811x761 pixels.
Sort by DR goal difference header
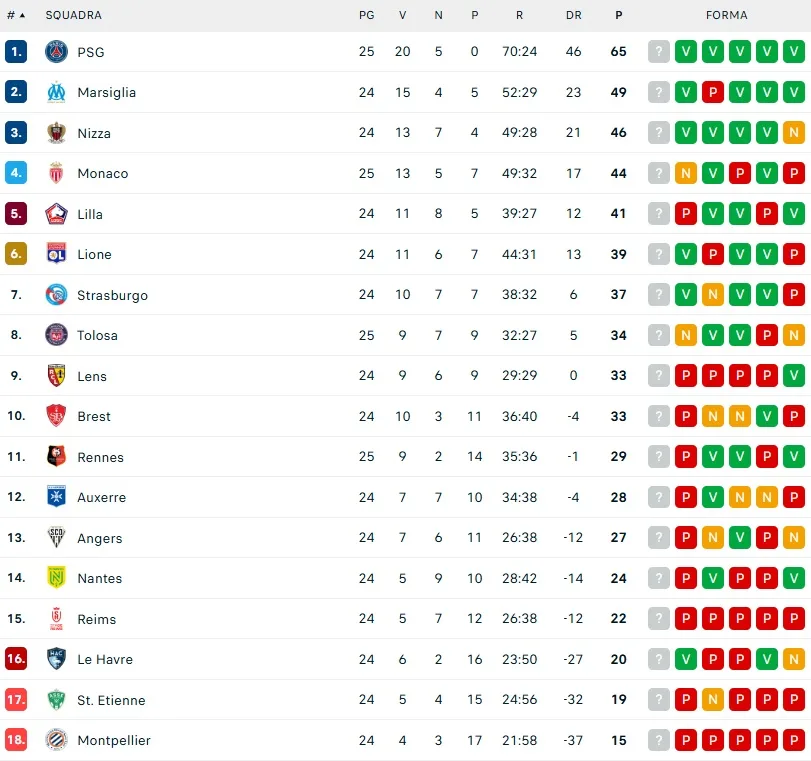(573, 15)
